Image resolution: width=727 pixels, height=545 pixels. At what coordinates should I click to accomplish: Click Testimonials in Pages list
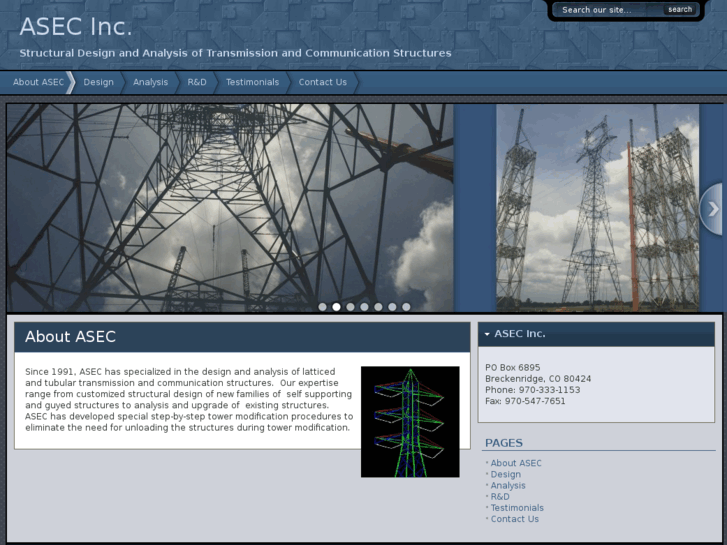coord(517,507)
